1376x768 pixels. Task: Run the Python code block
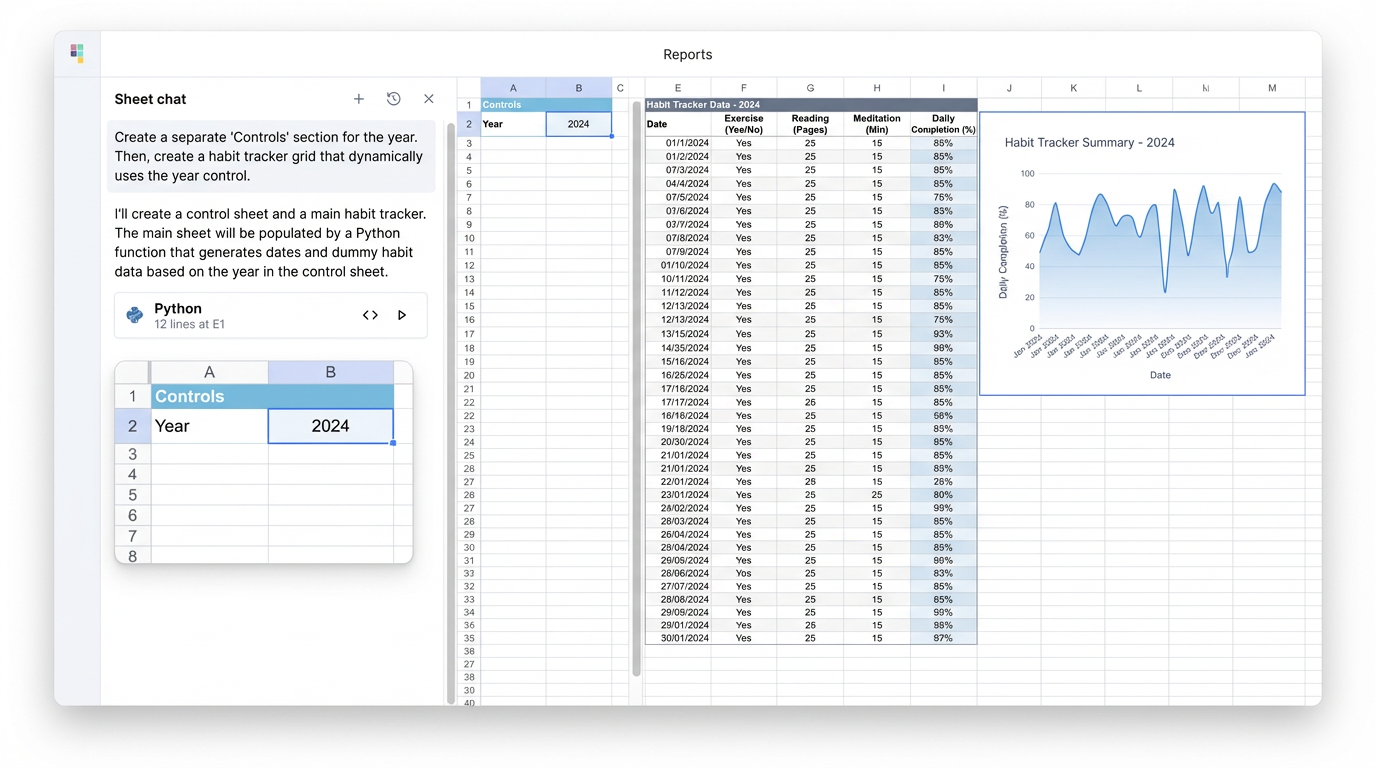tap(402, 315)
